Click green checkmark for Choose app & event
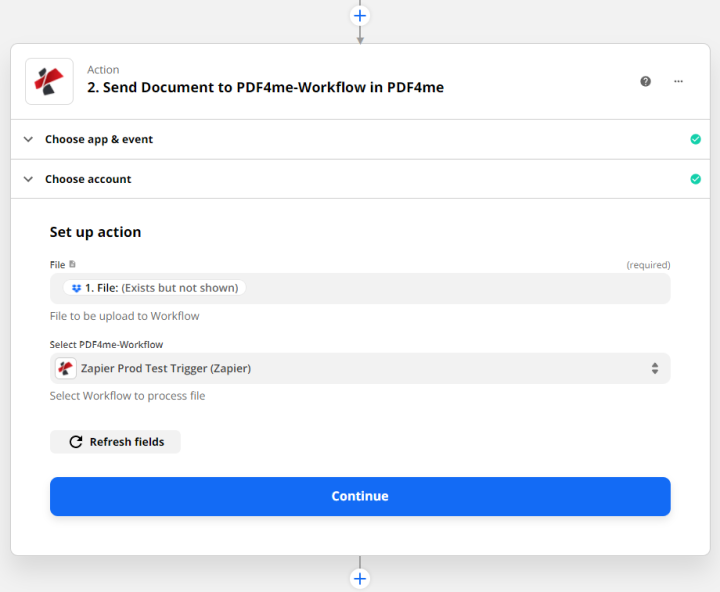720x592 pixels. tap(695, 139)
